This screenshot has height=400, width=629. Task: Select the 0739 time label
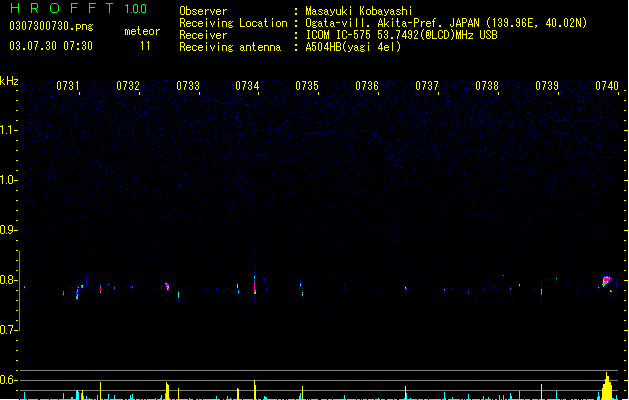[547, 86]
